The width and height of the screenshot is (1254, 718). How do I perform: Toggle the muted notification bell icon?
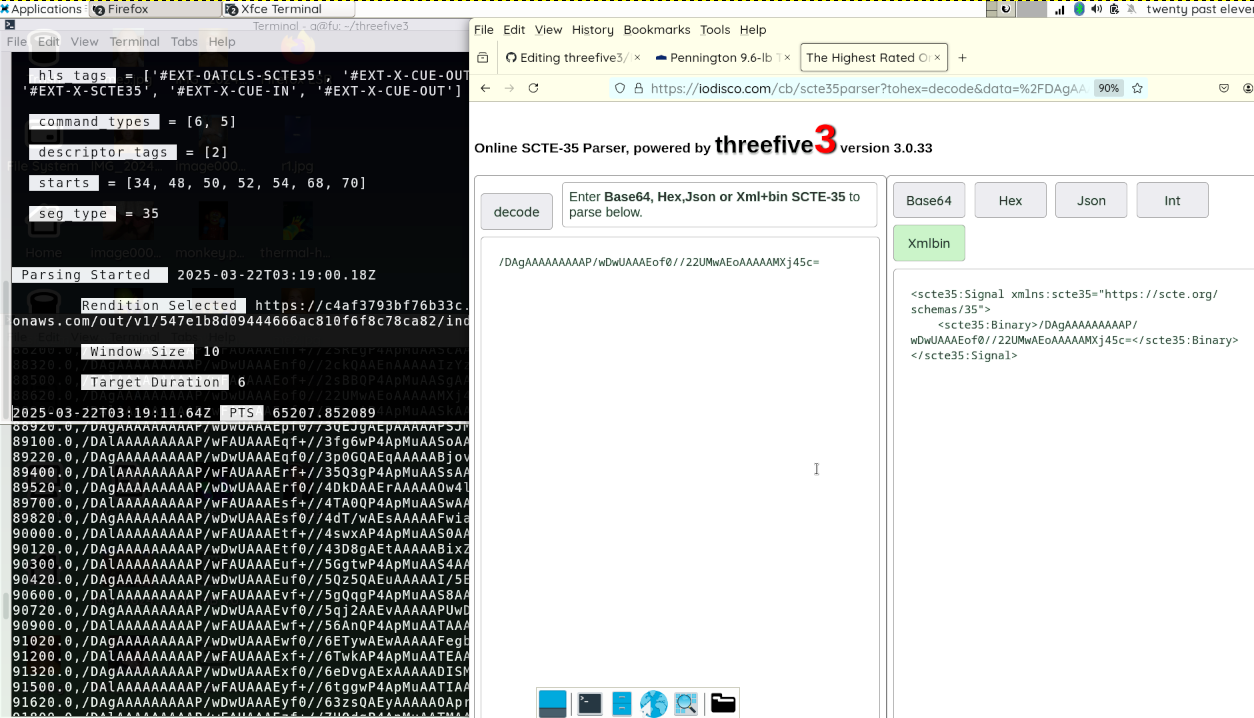(1132, 9)
